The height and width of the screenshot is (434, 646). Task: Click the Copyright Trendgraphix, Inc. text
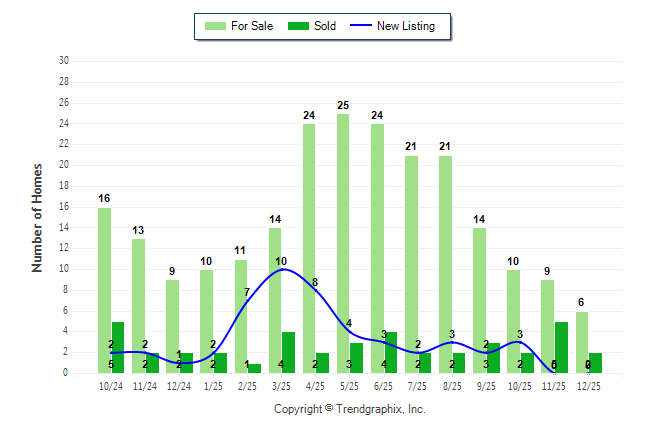click(349, 409)
